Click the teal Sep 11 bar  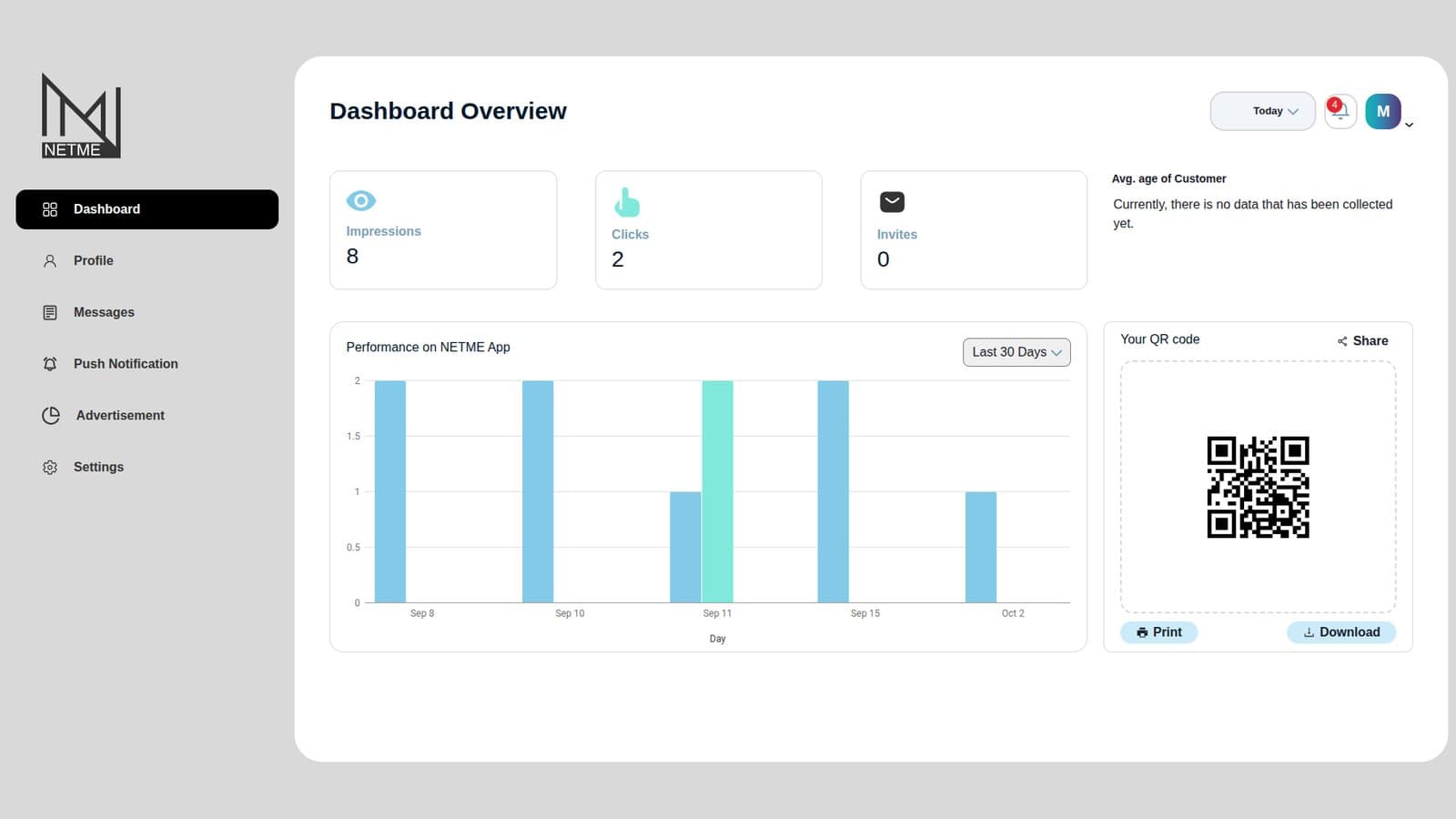(717, 491)
